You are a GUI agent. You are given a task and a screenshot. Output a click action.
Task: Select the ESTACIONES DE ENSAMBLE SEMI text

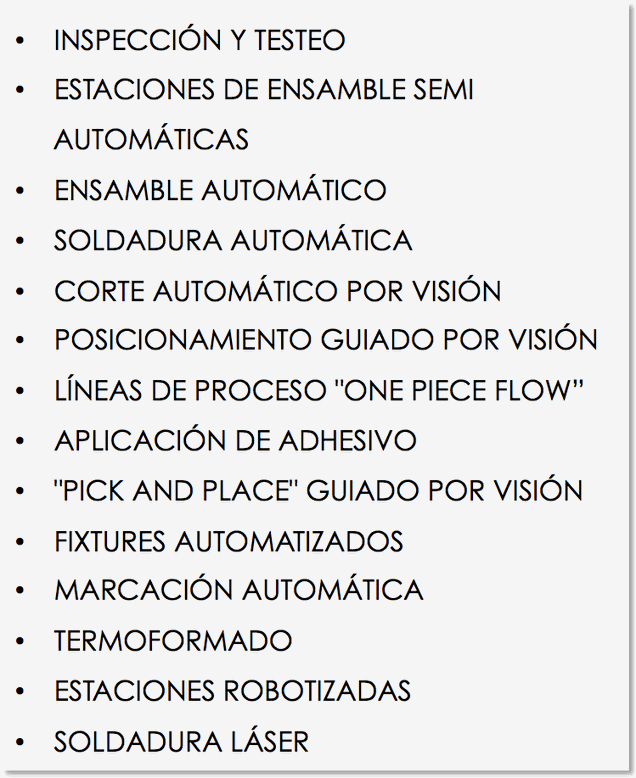(264, 90)
